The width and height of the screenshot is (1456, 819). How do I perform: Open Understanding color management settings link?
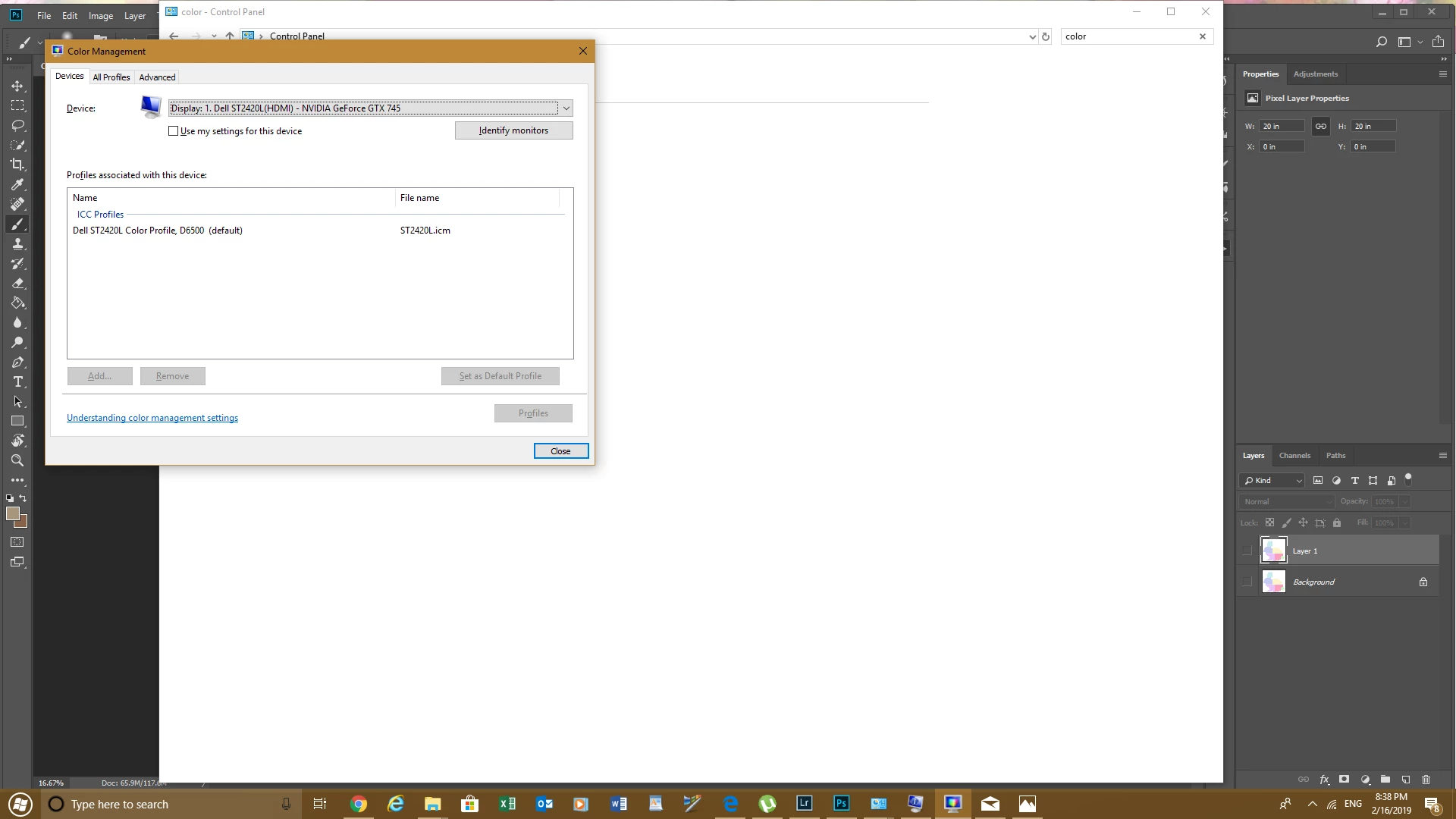click(152, 418)
